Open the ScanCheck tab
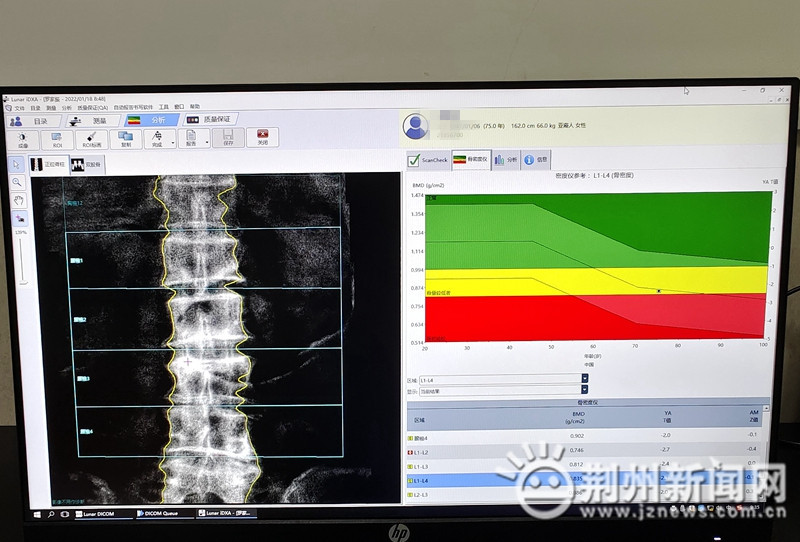Screen dimensions: 800x542 pyautogui.click(x=428, y=159)
